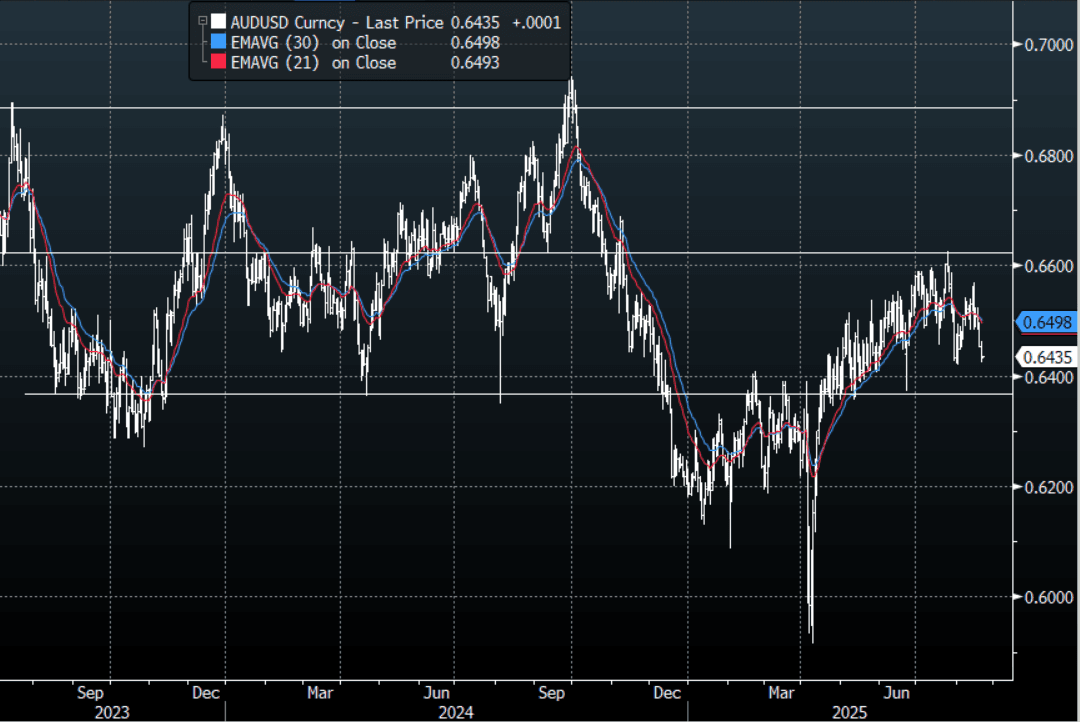Click the blue EMAVG (30) color swatch
Image resolution: width=1080 pixels, height=722 pixels.
click(x=220, y=42)
